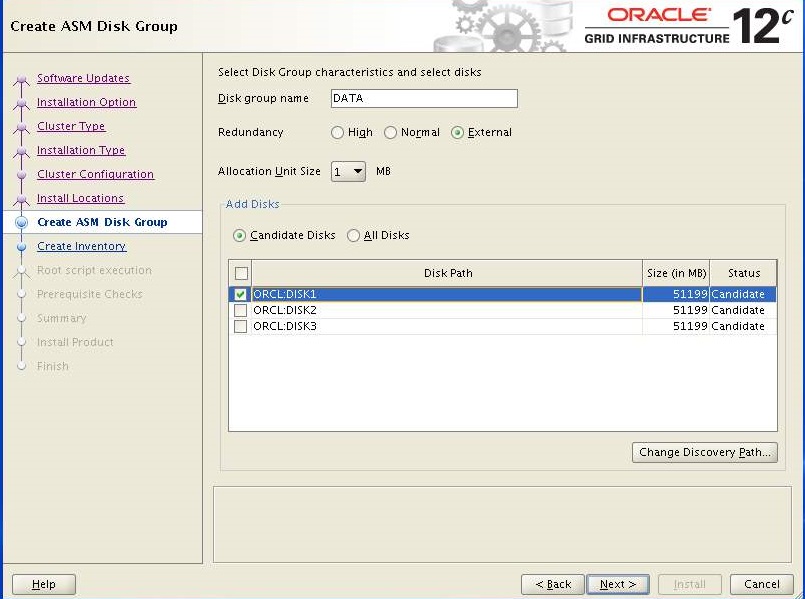The image size is (805, 599).
Task: Jump to the Installation Type step
Action: (81, 150)
